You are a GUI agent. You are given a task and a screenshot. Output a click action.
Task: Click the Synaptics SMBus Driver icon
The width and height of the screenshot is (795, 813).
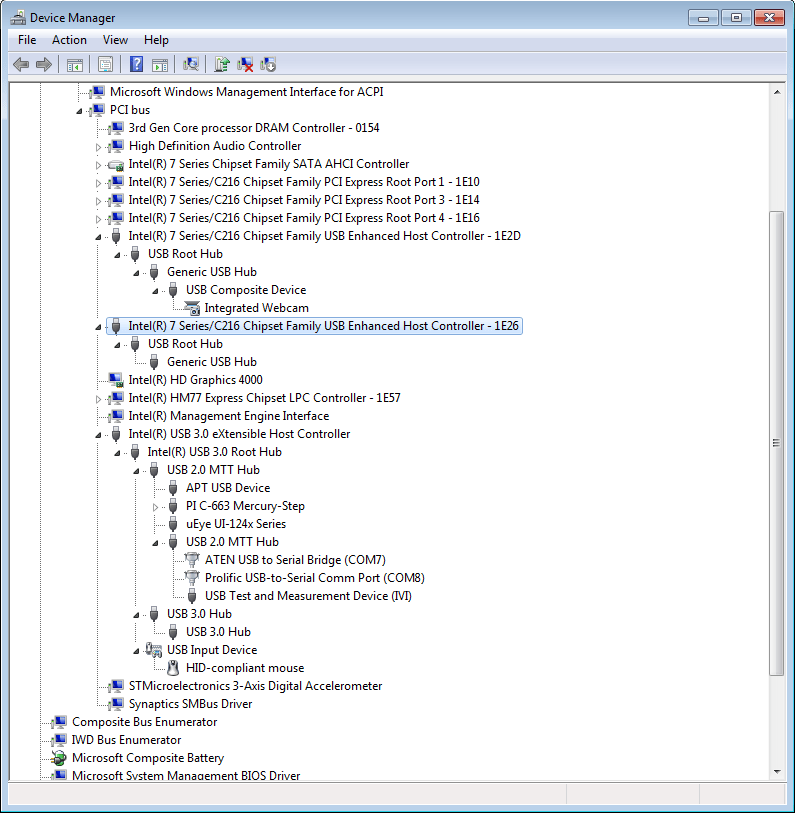116,704
